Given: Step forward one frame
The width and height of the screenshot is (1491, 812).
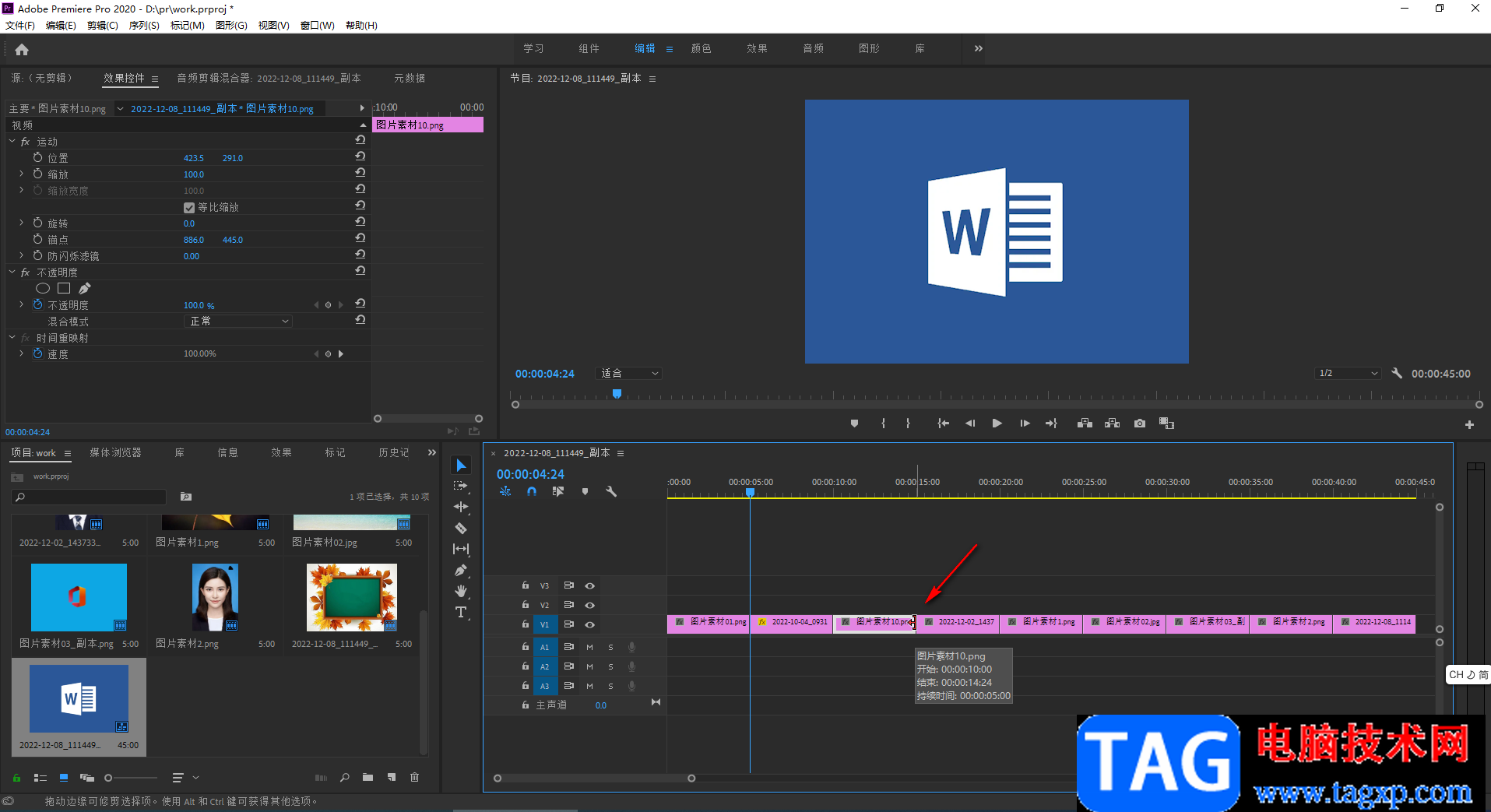Looking at the screenshot, I should click(x=1025, y=424).
